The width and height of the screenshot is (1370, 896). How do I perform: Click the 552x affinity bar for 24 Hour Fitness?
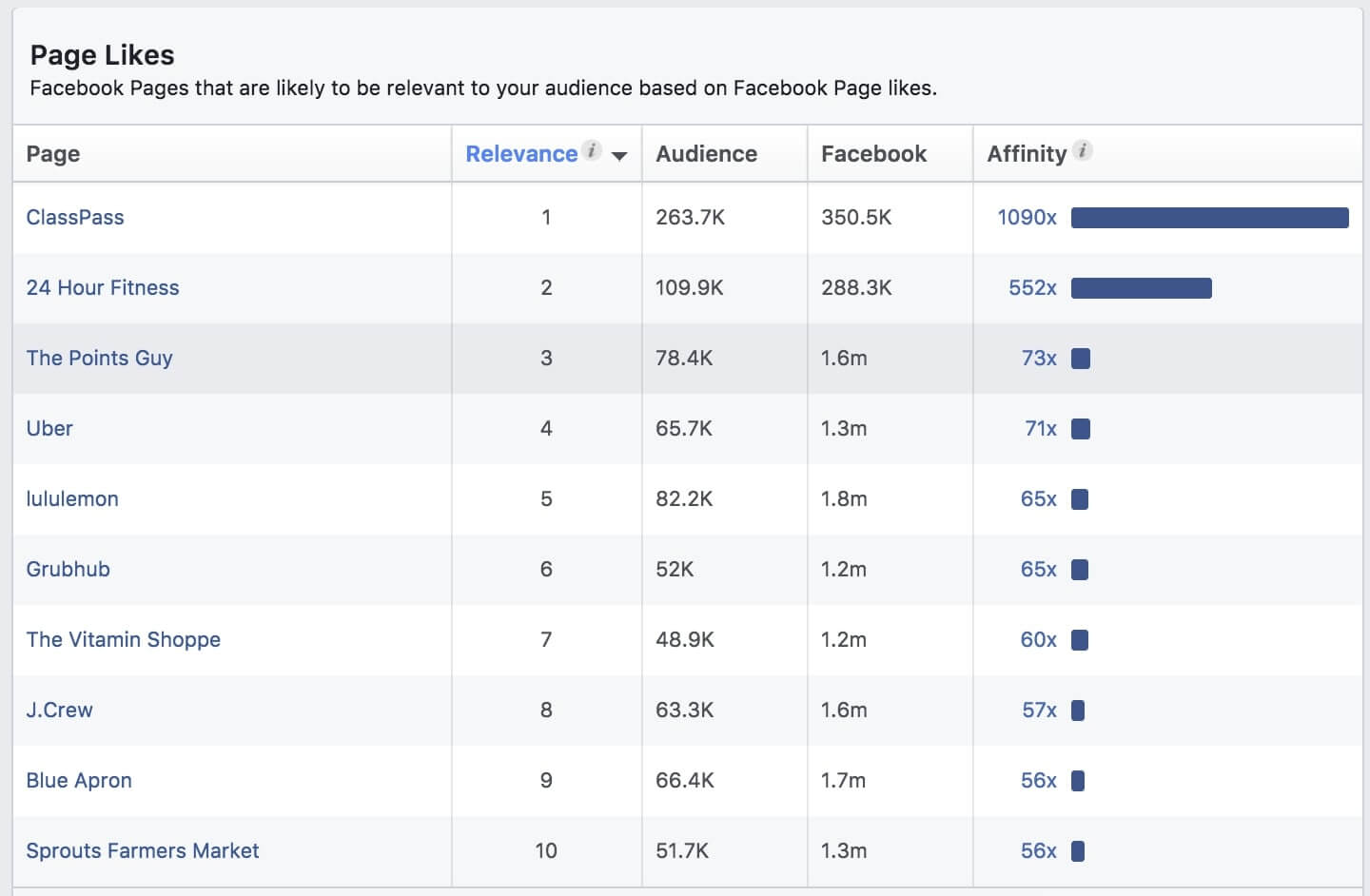coord(1142,288)
